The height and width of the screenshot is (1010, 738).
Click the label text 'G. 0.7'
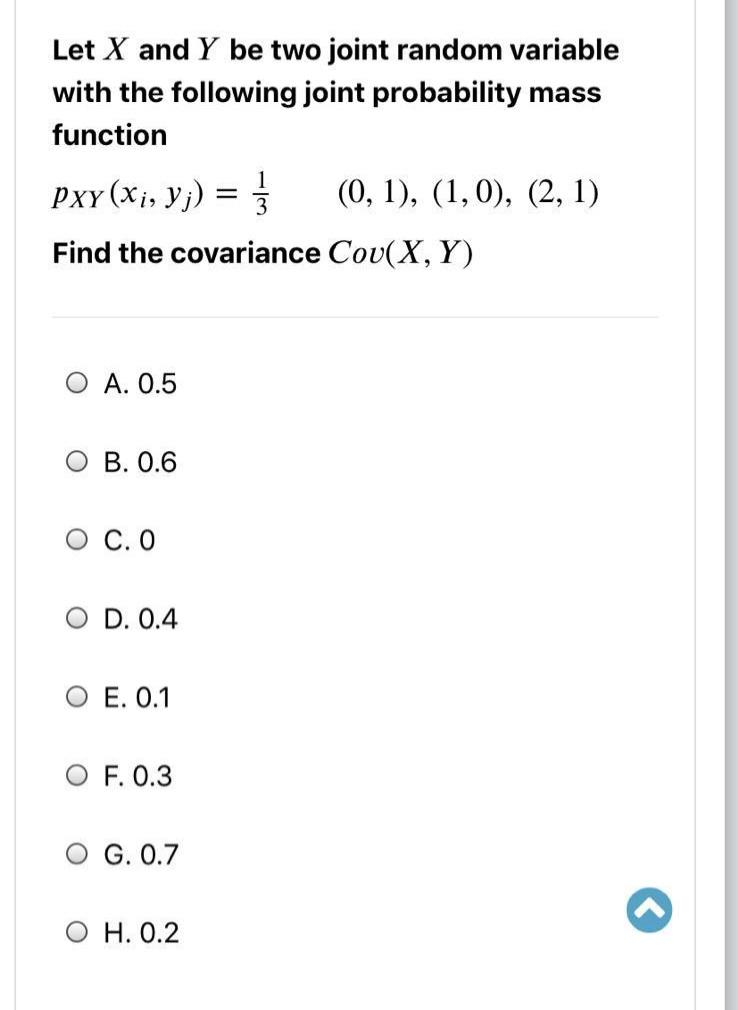[x=142, y=853]
